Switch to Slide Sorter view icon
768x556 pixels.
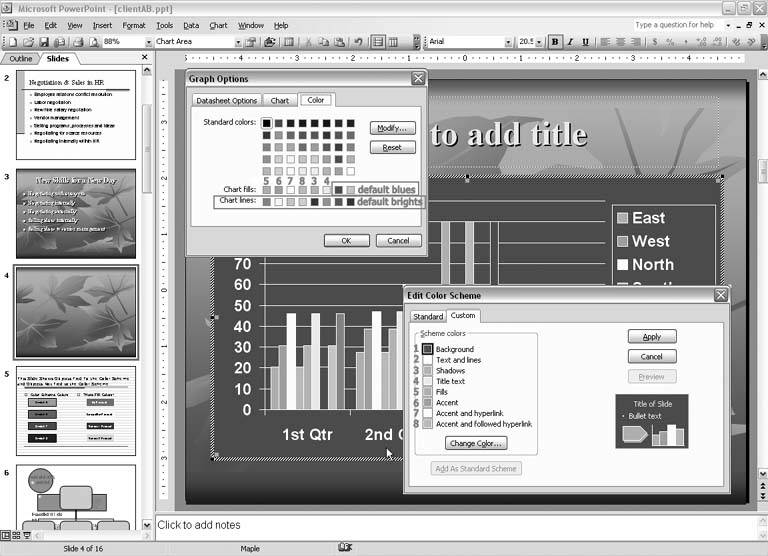(15, 537)
